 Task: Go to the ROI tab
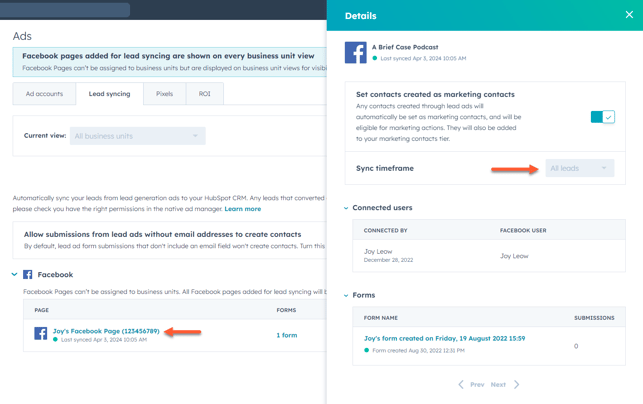[205, 94]
